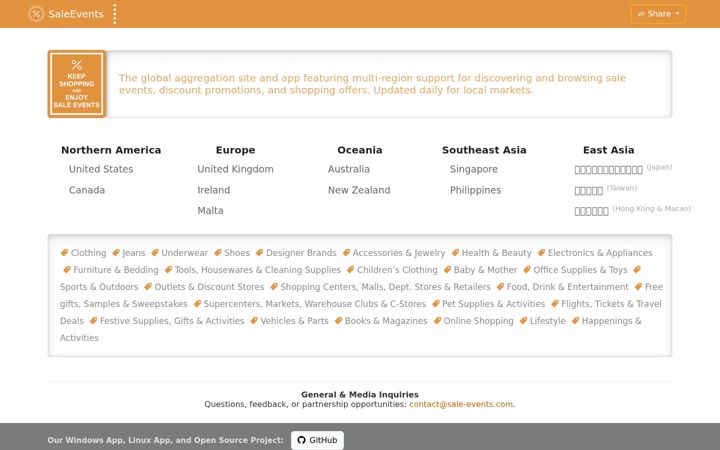The width and height of the screenshot is (720, 450).
Task: Click the tag icon beside Designer Brands
Action: pyautogui.click(x=259, y=253)
